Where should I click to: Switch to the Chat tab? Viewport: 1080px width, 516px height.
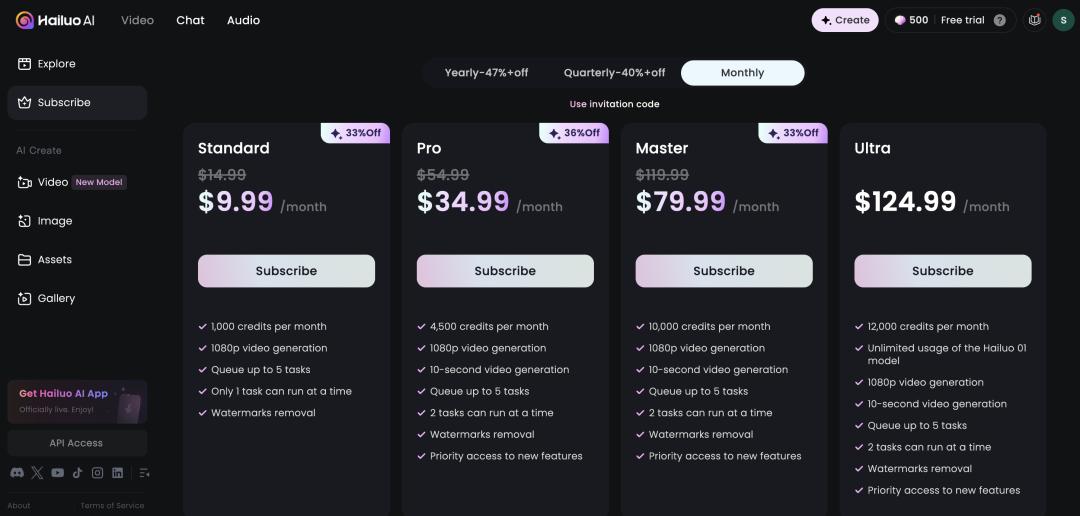(190, 20)
